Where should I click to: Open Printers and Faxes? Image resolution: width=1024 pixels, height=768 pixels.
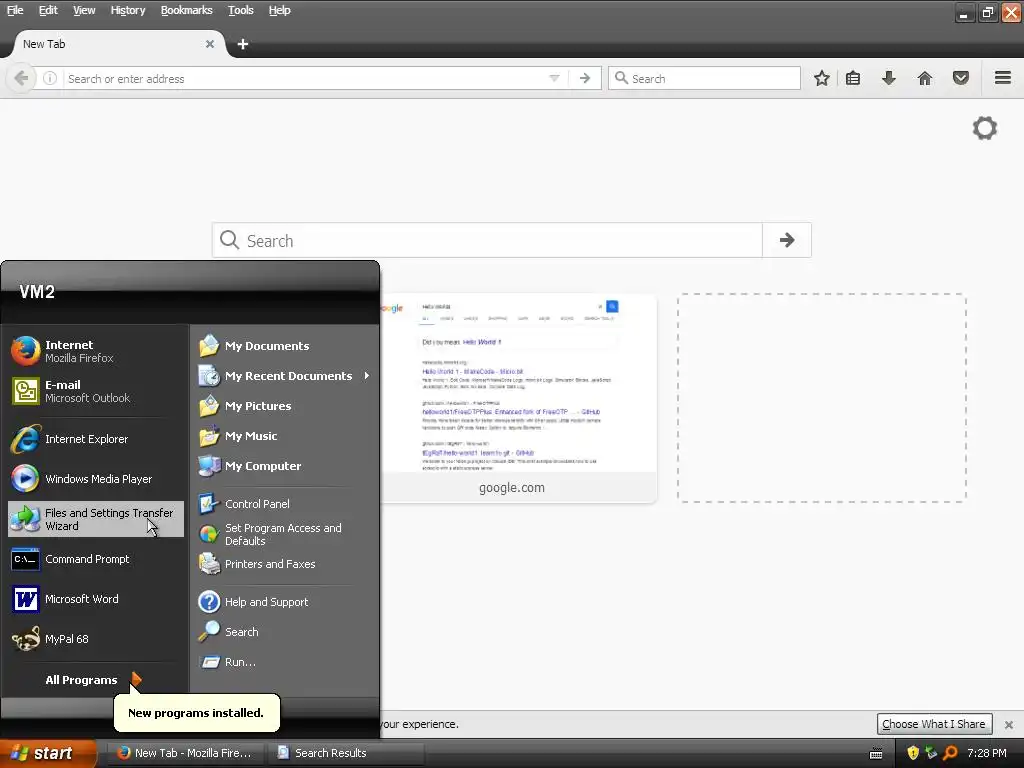285,564
